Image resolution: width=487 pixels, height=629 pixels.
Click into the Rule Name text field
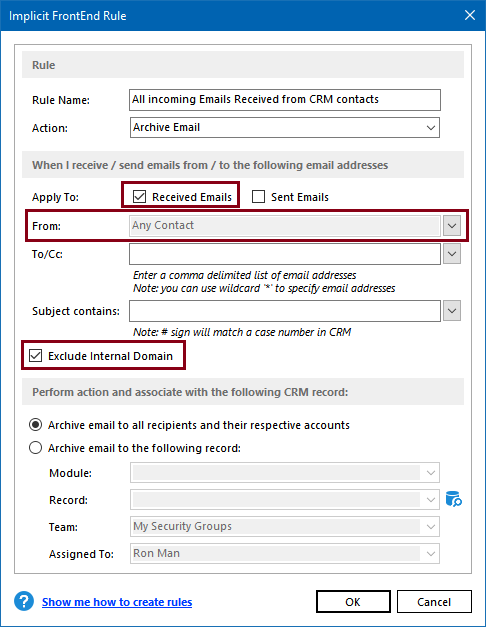click(285, 100)
